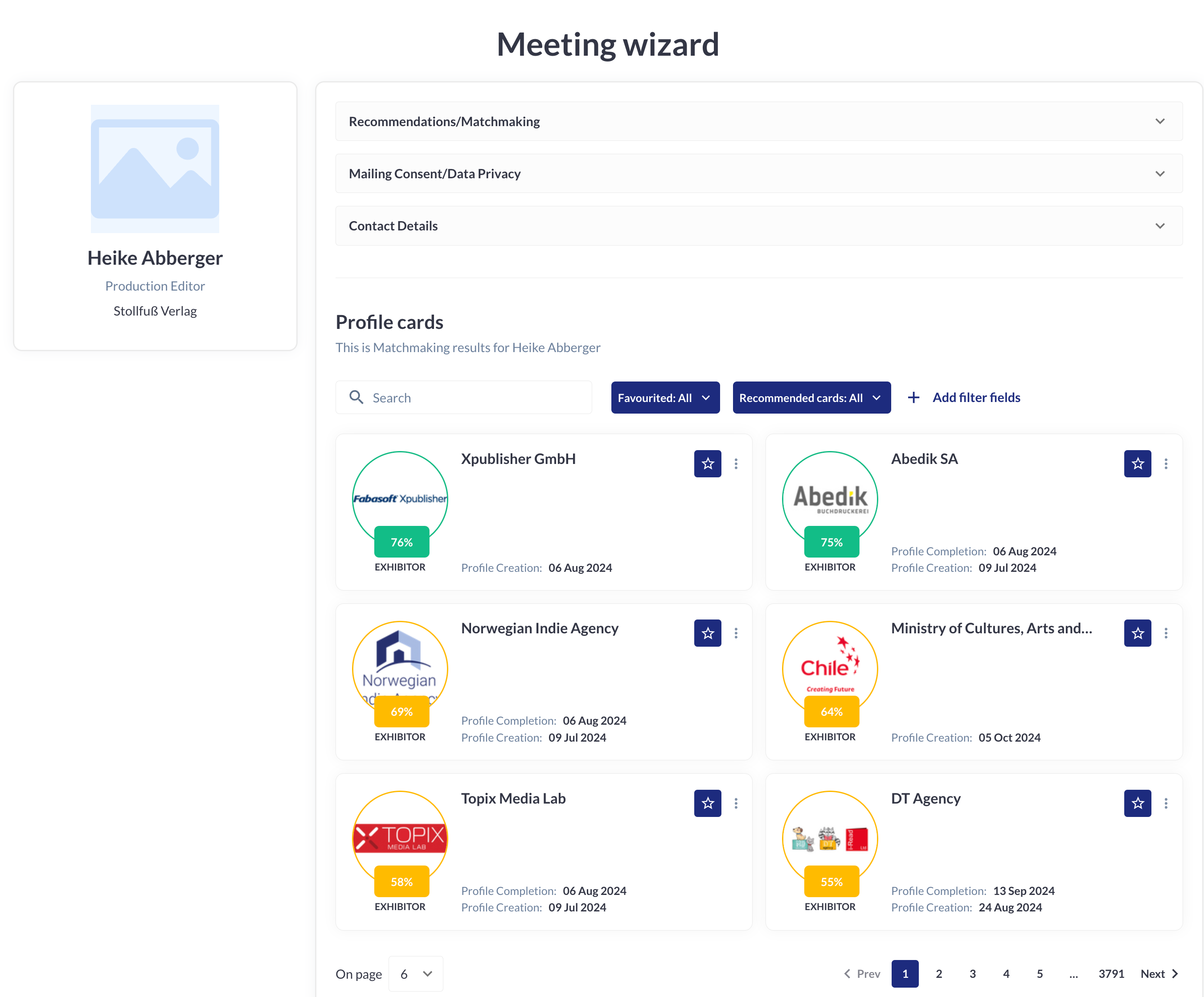The width and height of the screenshot is (1204, 997).
Task: Click into the Search input field
Action: click(x=476, y=397)
